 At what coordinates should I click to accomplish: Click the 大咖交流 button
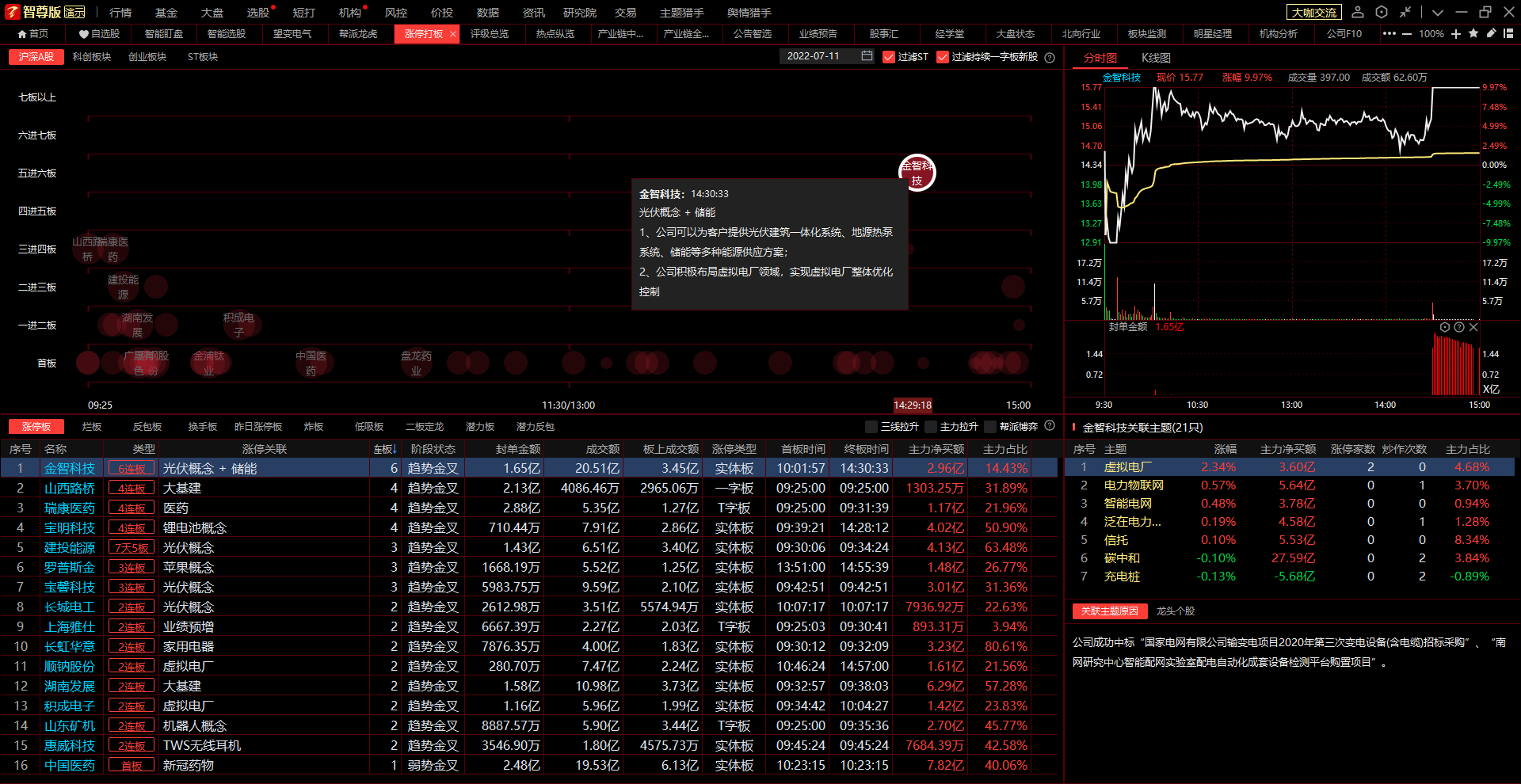click(x=1314, y=12)
